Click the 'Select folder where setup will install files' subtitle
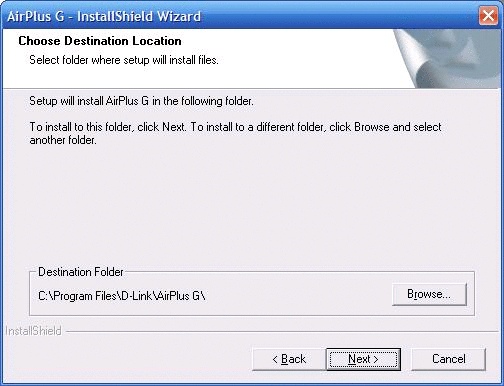Screen dimensions: 504x386 pos(124,60)
